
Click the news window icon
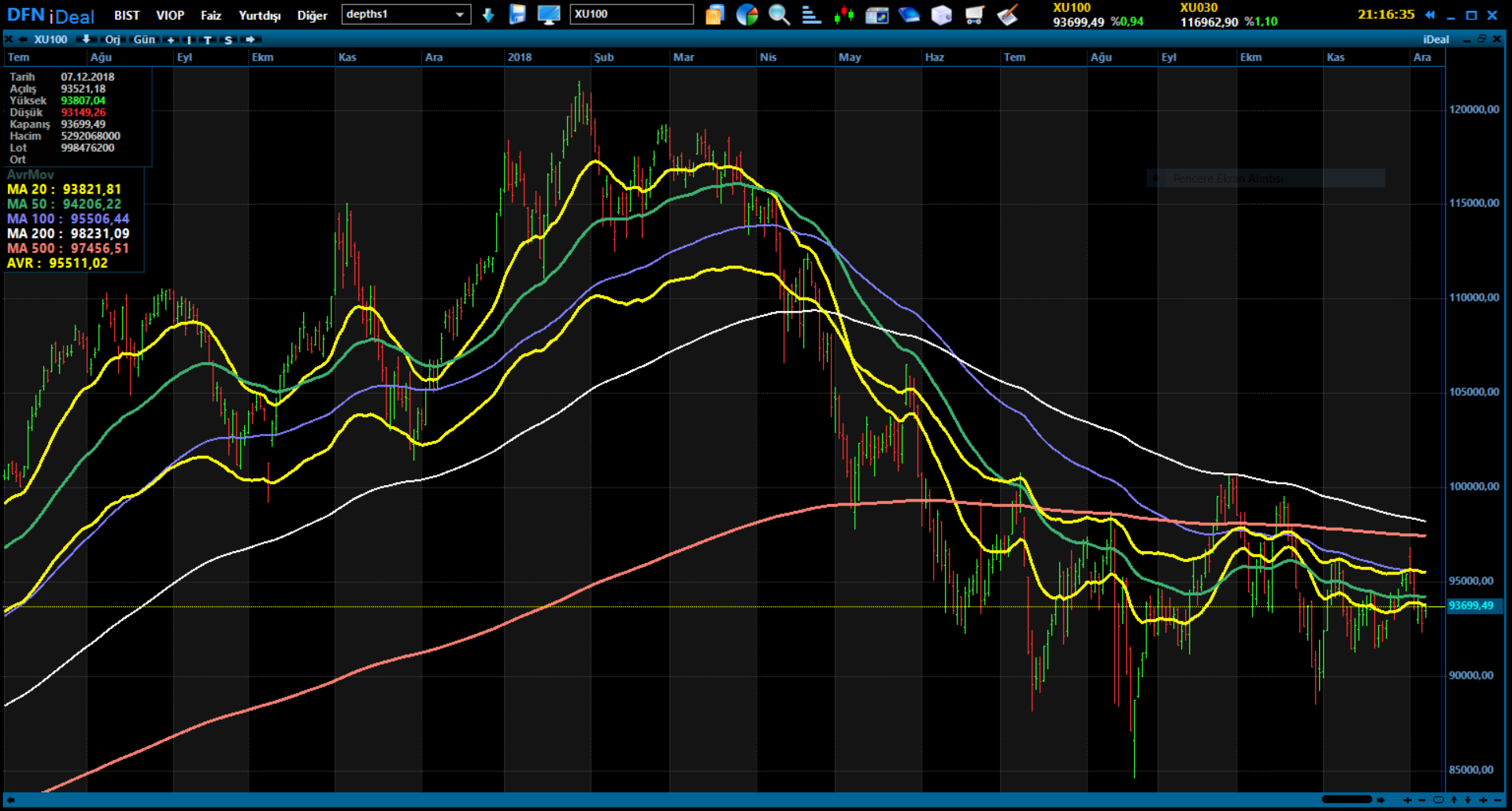pos(876,14)
